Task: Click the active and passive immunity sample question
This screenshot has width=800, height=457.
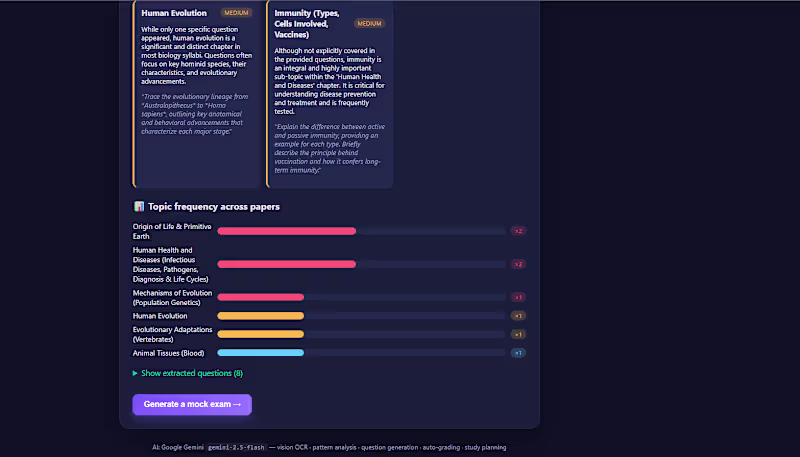Action: pyautogui.click(x=330, y=148)
